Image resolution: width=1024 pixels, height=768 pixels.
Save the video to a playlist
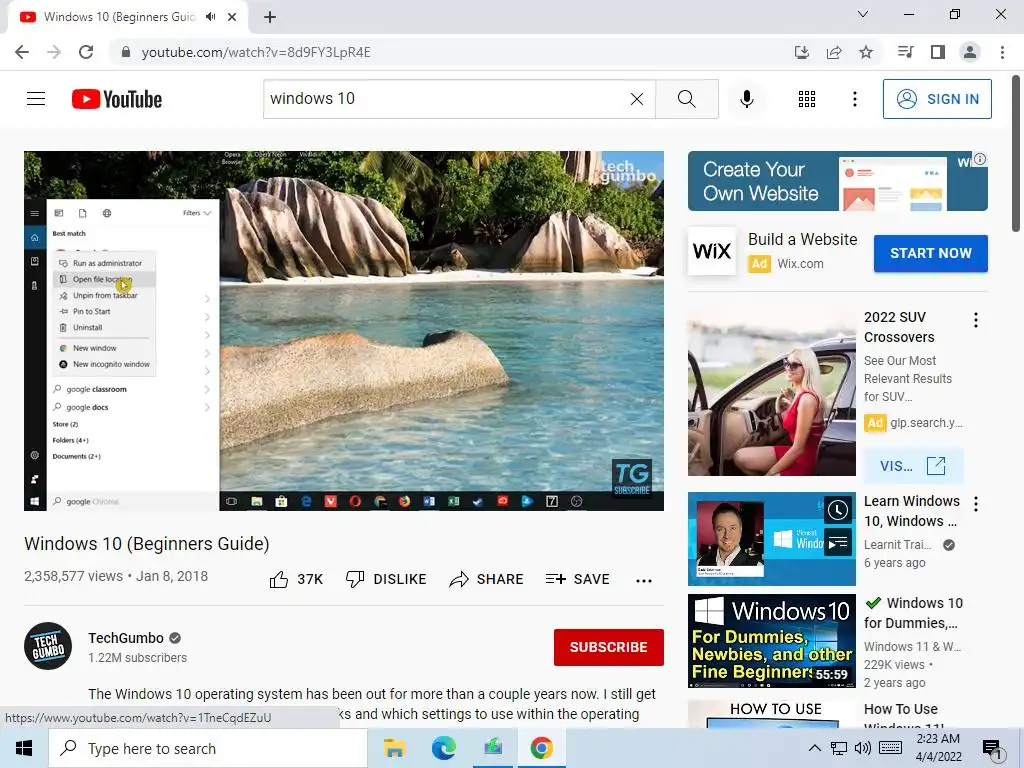pyautogui.click(x=577, y=579)
